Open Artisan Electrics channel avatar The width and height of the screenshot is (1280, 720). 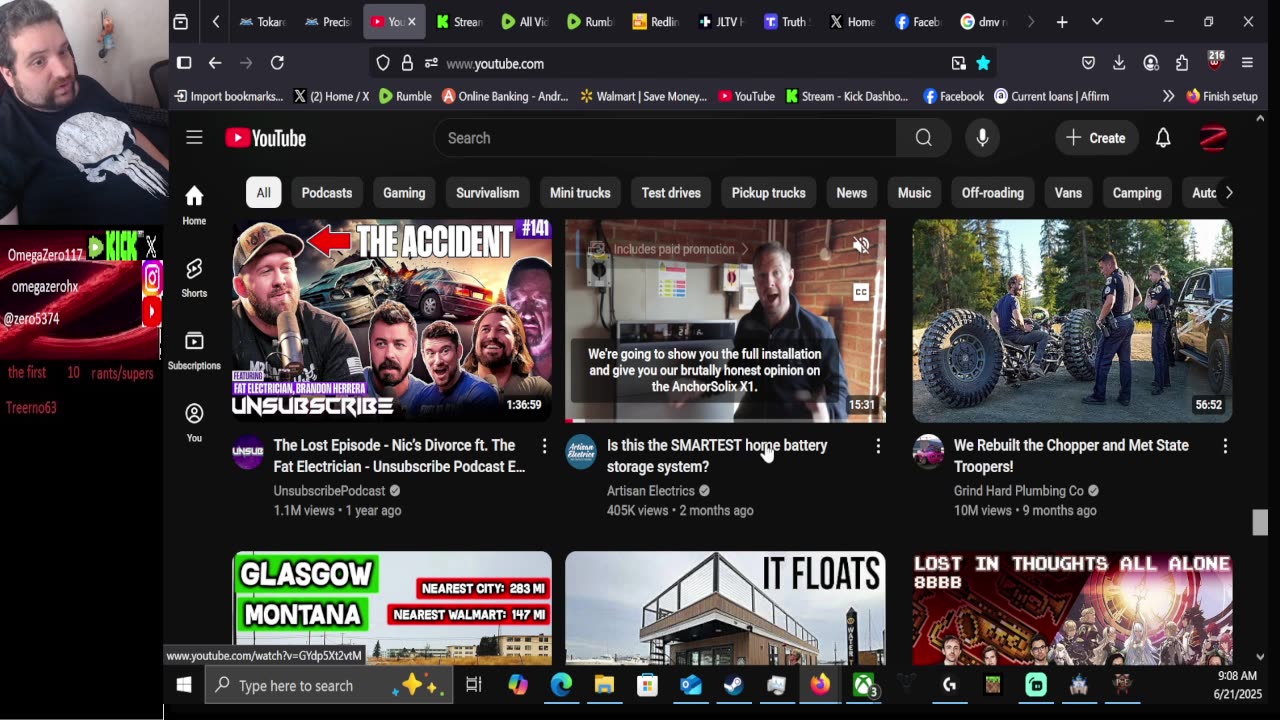[581, 452]
